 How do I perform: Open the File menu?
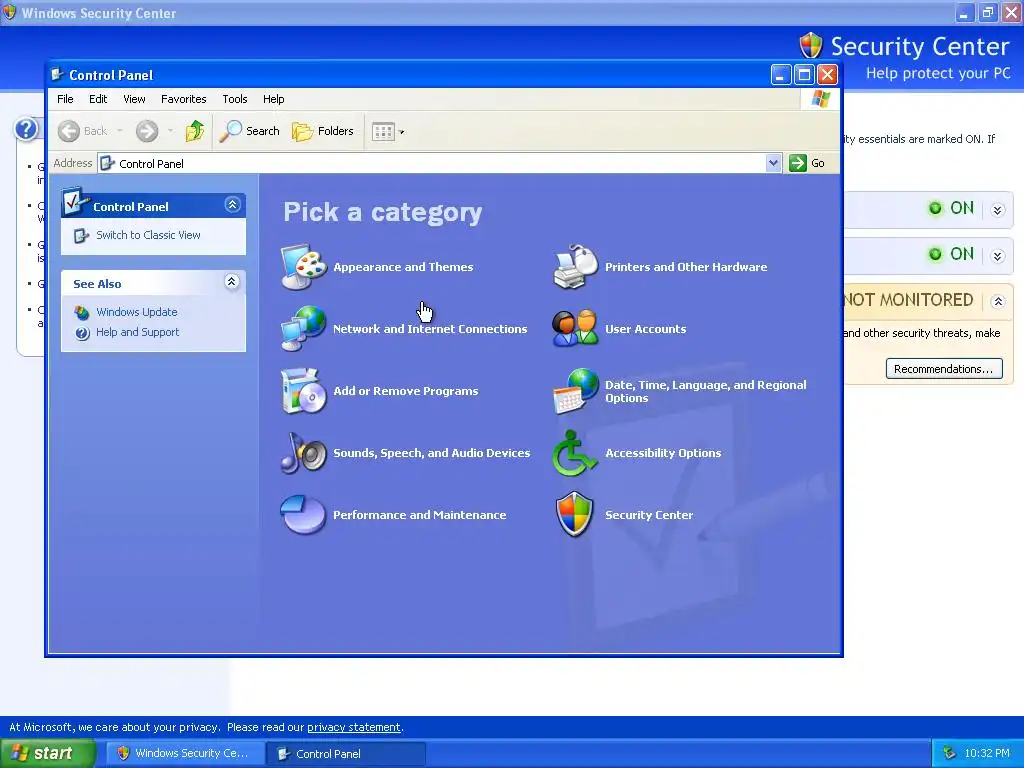[65, 99]
